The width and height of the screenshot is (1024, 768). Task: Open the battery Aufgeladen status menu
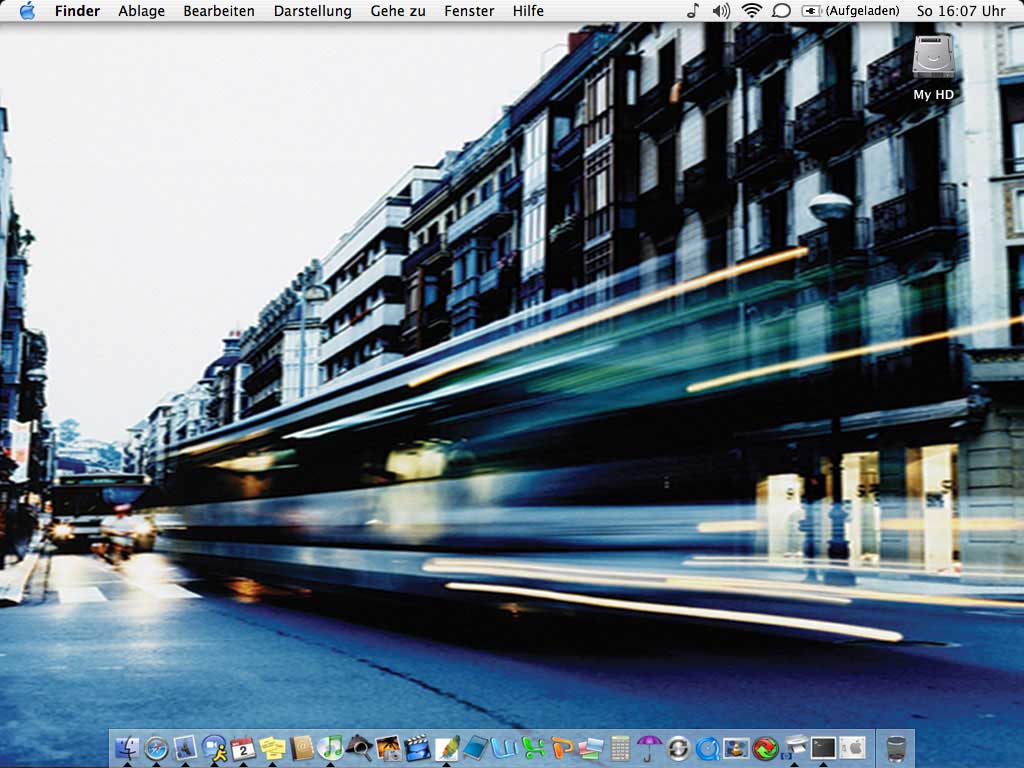tap(850, 10)
